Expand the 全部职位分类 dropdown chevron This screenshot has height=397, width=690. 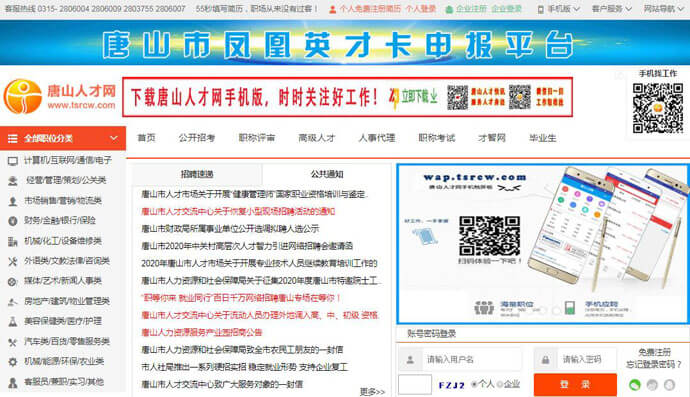114,138
